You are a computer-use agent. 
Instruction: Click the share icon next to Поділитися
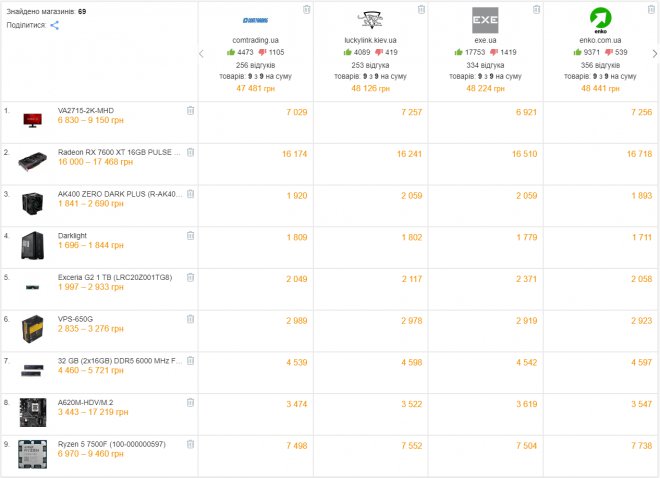click(54, 25)
